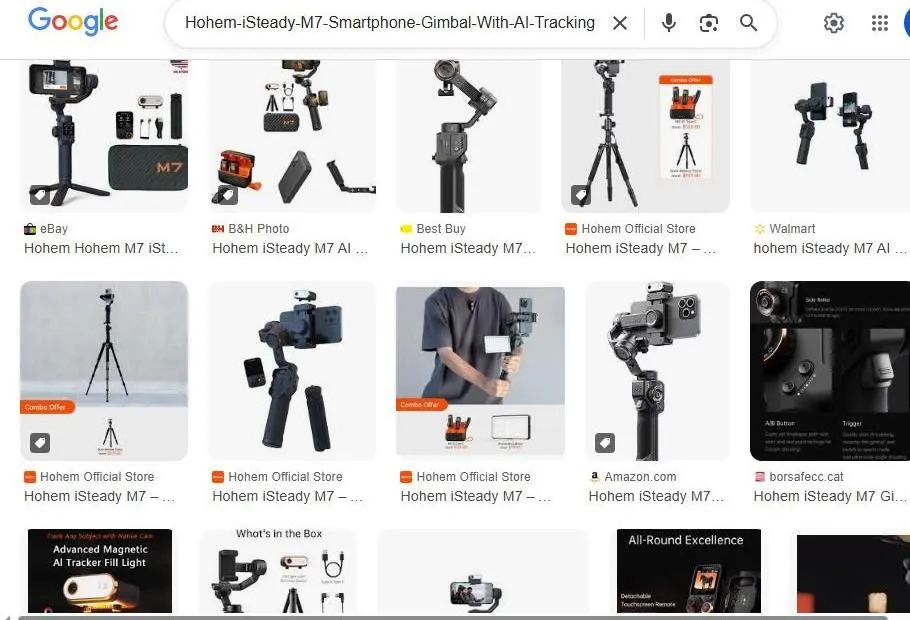Image resolution: width=910 pixels, height=620 pixels.
Task: Click the Google logo
Action: click(x=73, y=21)
